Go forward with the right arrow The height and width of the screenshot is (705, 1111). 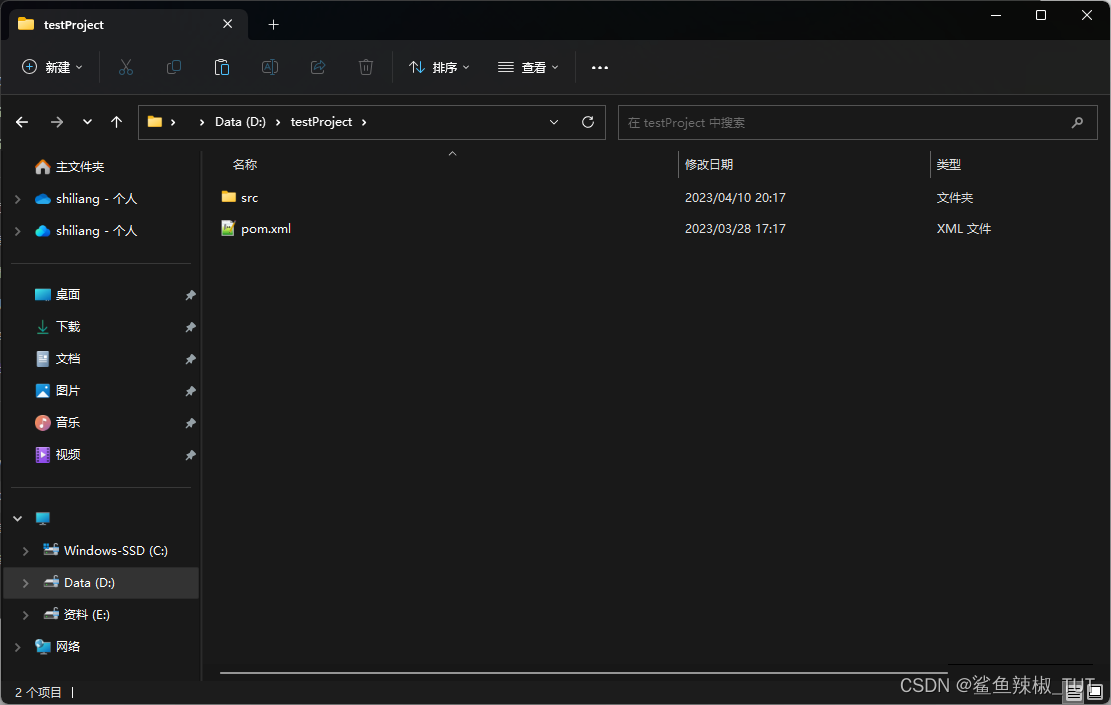(x=57, y=122)
